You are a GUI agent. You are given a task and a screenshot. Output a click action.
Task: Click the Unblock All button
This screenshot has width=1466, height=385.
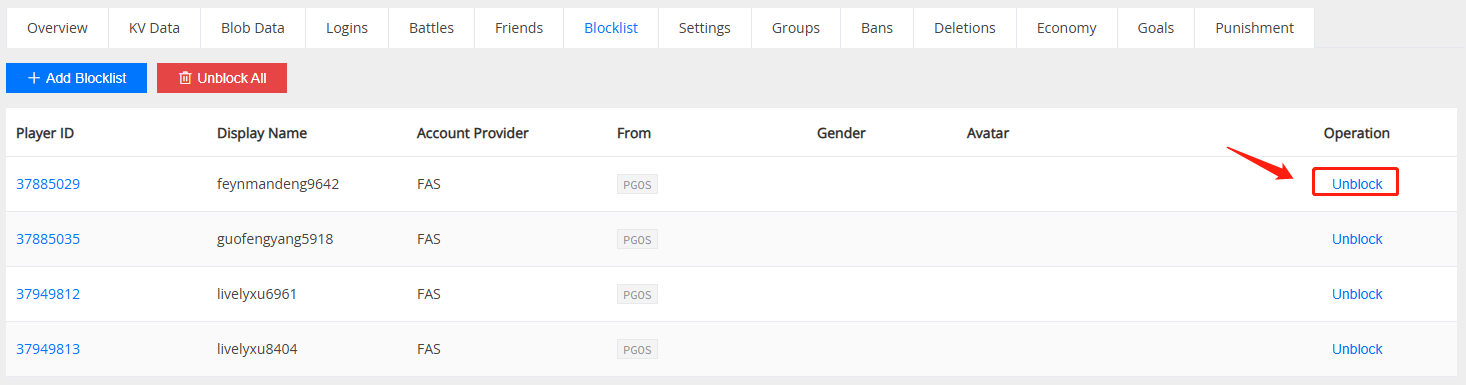pyautogui.click(x=222, y=78)
